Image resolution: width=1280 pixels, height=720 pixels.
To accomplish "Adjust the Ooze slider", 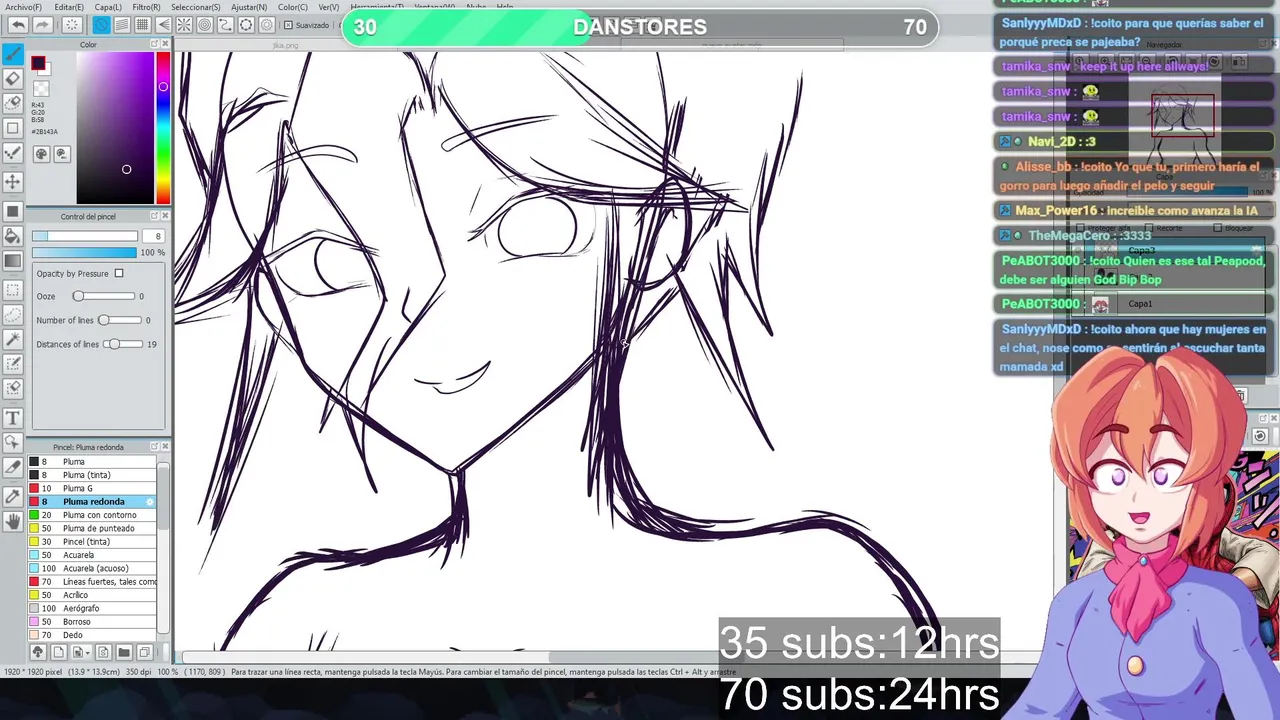I will [x=103, y=296].
